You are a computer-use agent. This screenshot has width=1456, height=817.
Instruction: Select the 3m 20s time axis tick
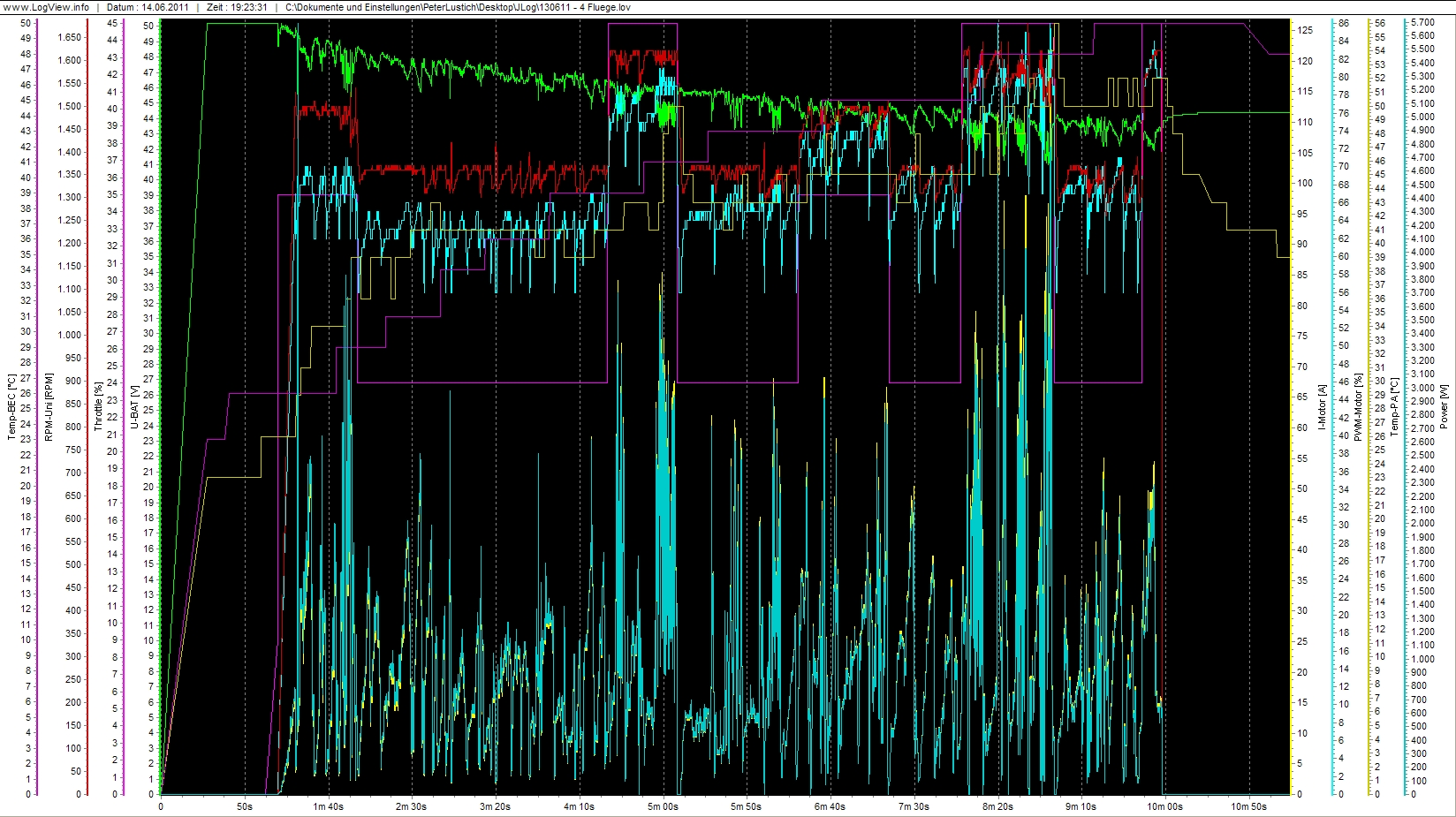496,806
